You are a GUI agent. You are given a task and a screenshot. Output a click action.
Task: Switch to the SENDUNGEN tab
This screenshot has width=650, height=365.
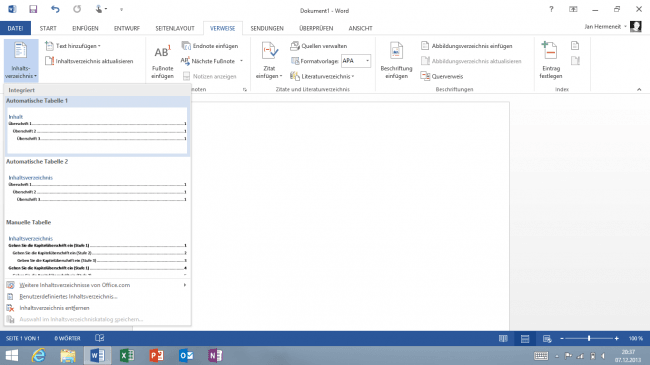pyautogui.click(x=267, y=28)
